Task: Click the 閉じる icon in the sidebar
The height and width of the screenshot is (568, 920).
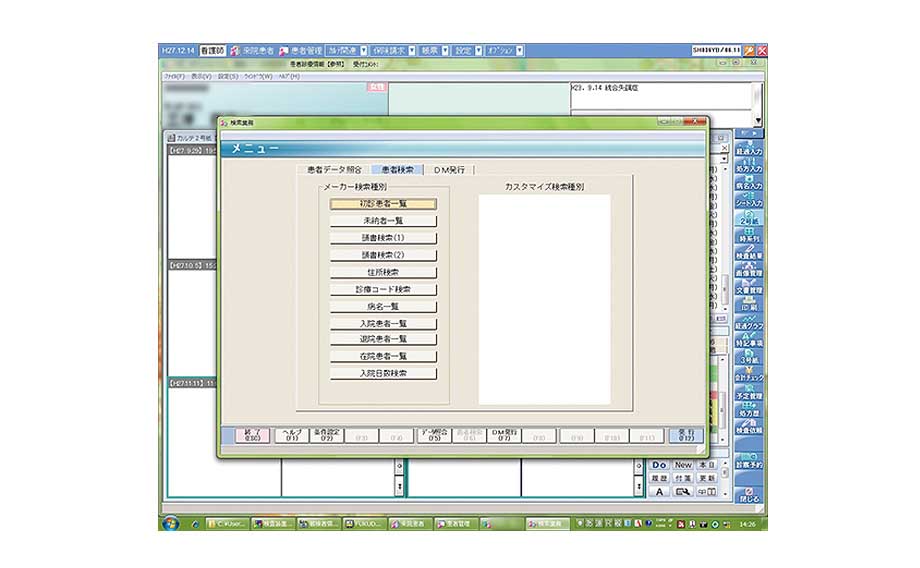Action: [749, 494]
